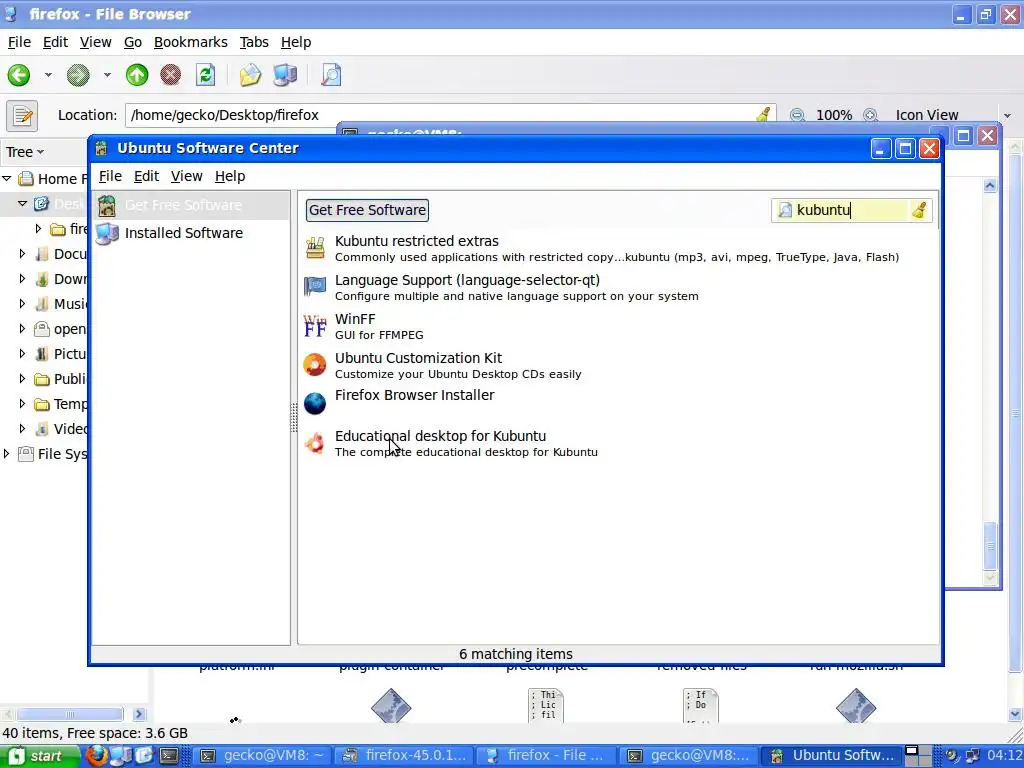
Task: Collapse the Home Folder tree node
Action: coord(7,178)
